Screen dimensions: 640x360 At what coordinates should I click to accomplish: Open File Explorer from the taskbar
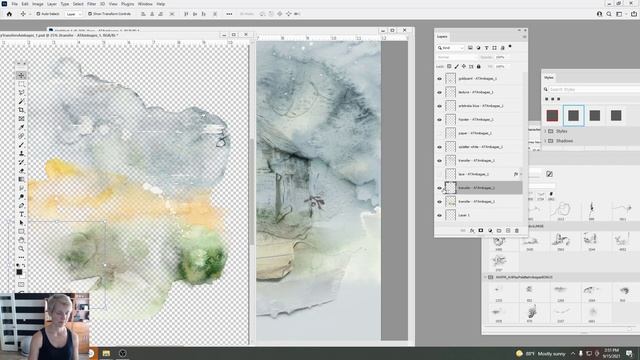106,353
